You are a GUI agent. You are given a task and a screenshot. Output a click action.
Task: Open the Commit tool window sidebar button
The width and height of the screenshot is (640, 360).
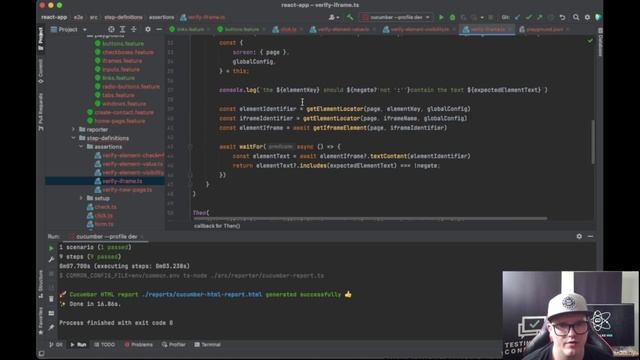[40, 71]
